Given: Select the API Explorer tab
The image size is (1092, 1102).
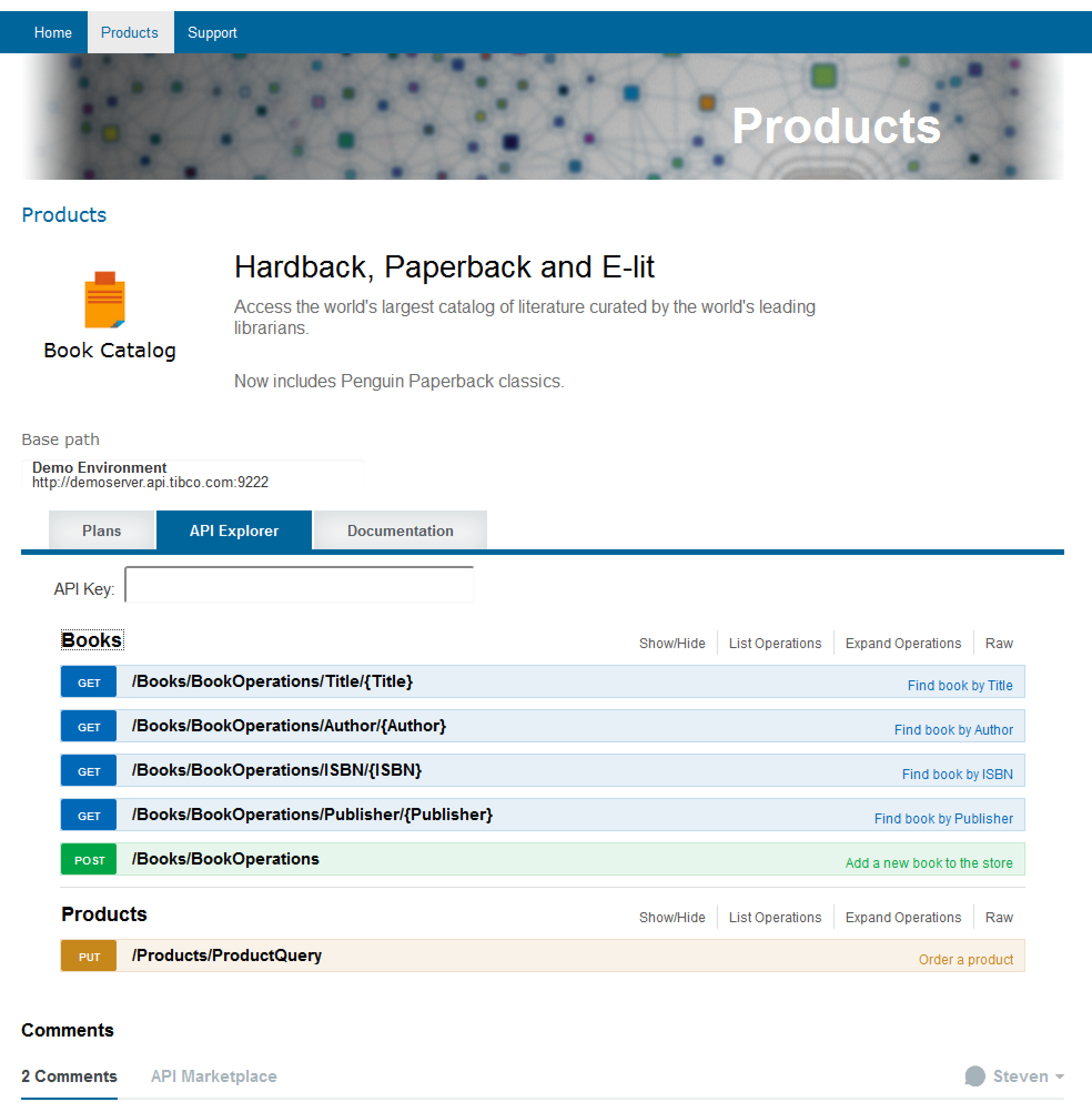Looking at the screenshot, I should [234, 530].
